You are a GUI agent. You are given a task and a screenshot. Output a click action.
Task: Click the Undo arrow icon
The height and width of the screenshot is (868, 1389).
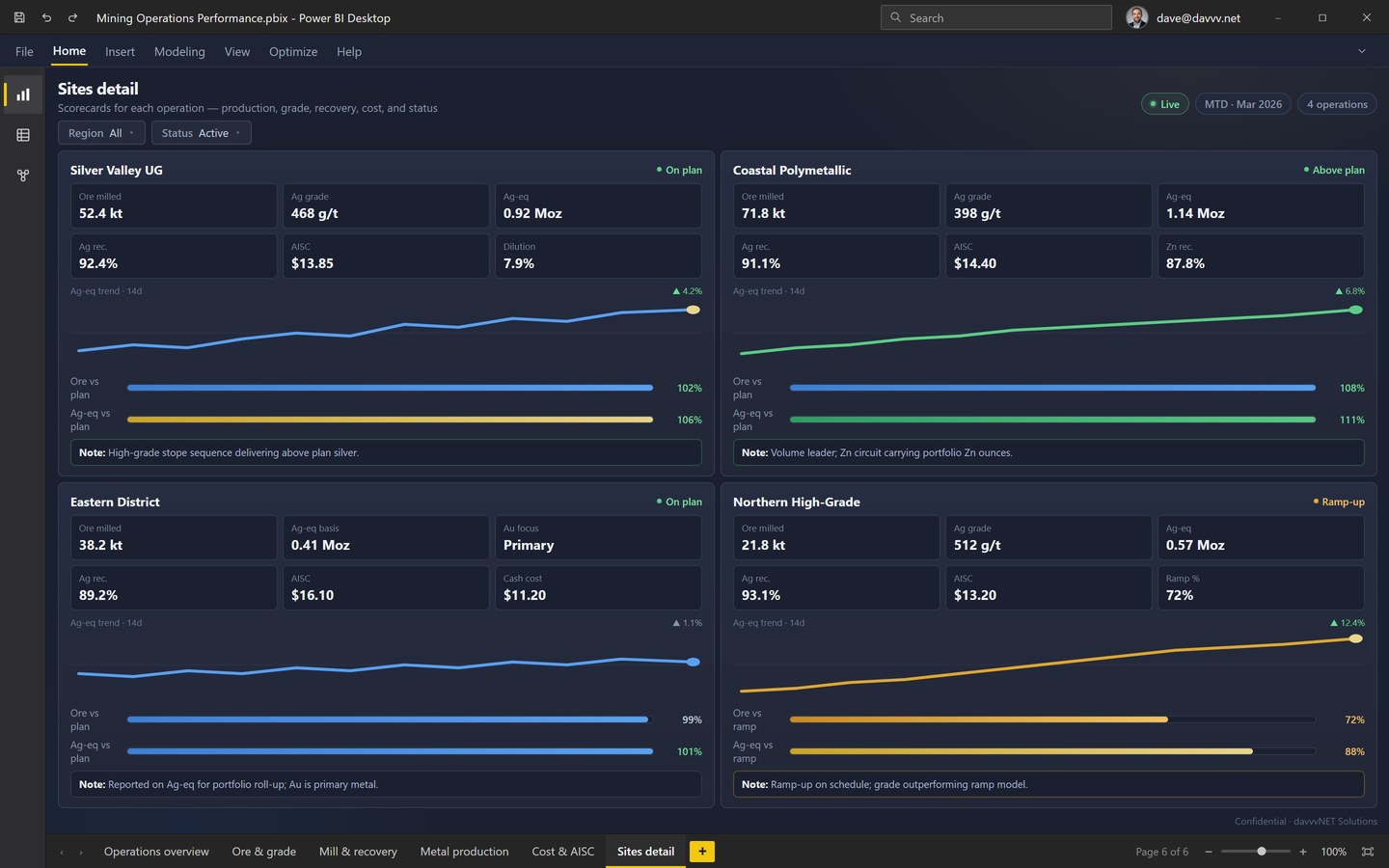click(46, 17)
